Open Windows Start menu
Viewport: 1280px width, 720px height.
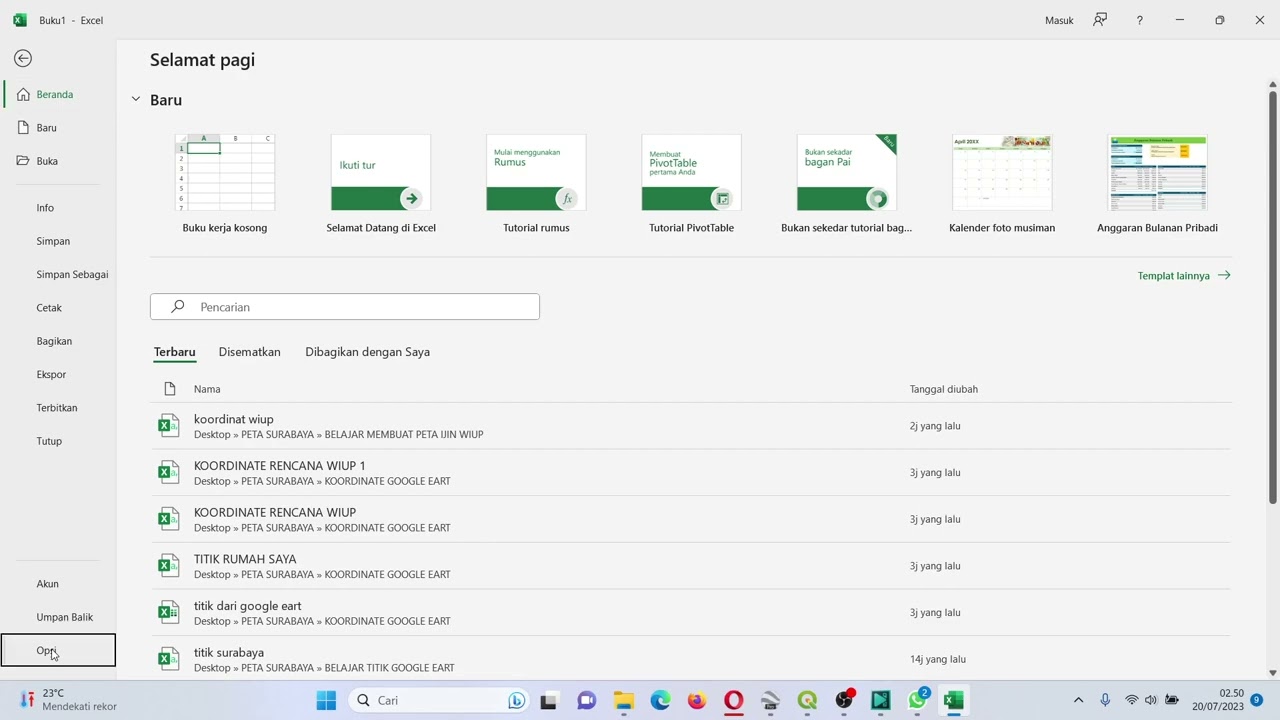point(326,700)
